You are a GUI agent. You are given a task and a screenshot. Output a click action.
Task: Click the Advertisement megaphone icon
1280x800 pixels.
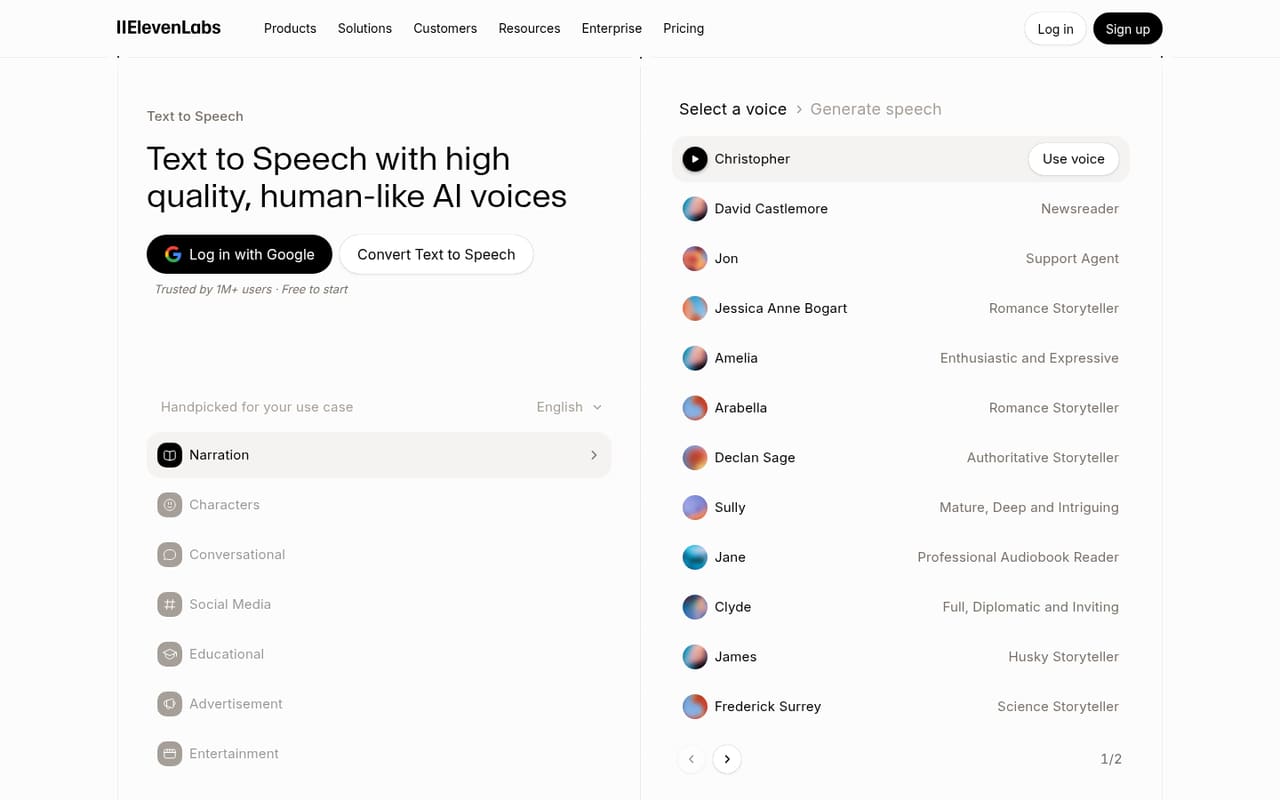pyautogui.click(x=170, y=704)
